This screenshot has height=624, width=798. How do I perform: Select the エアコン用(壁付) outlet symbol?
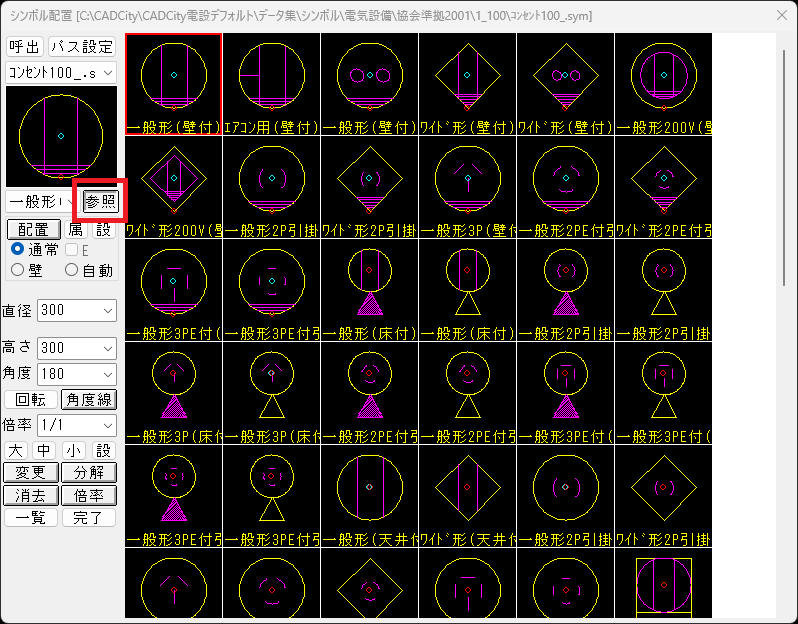271,84
